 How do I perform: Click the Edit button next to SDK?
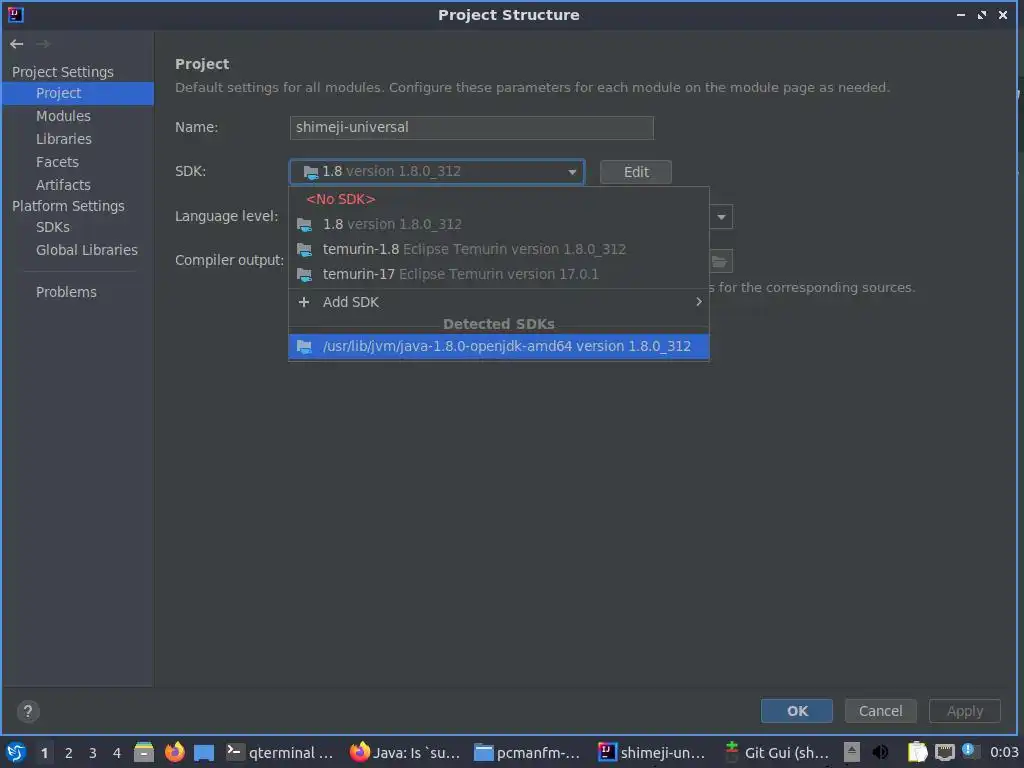point(635,172)
